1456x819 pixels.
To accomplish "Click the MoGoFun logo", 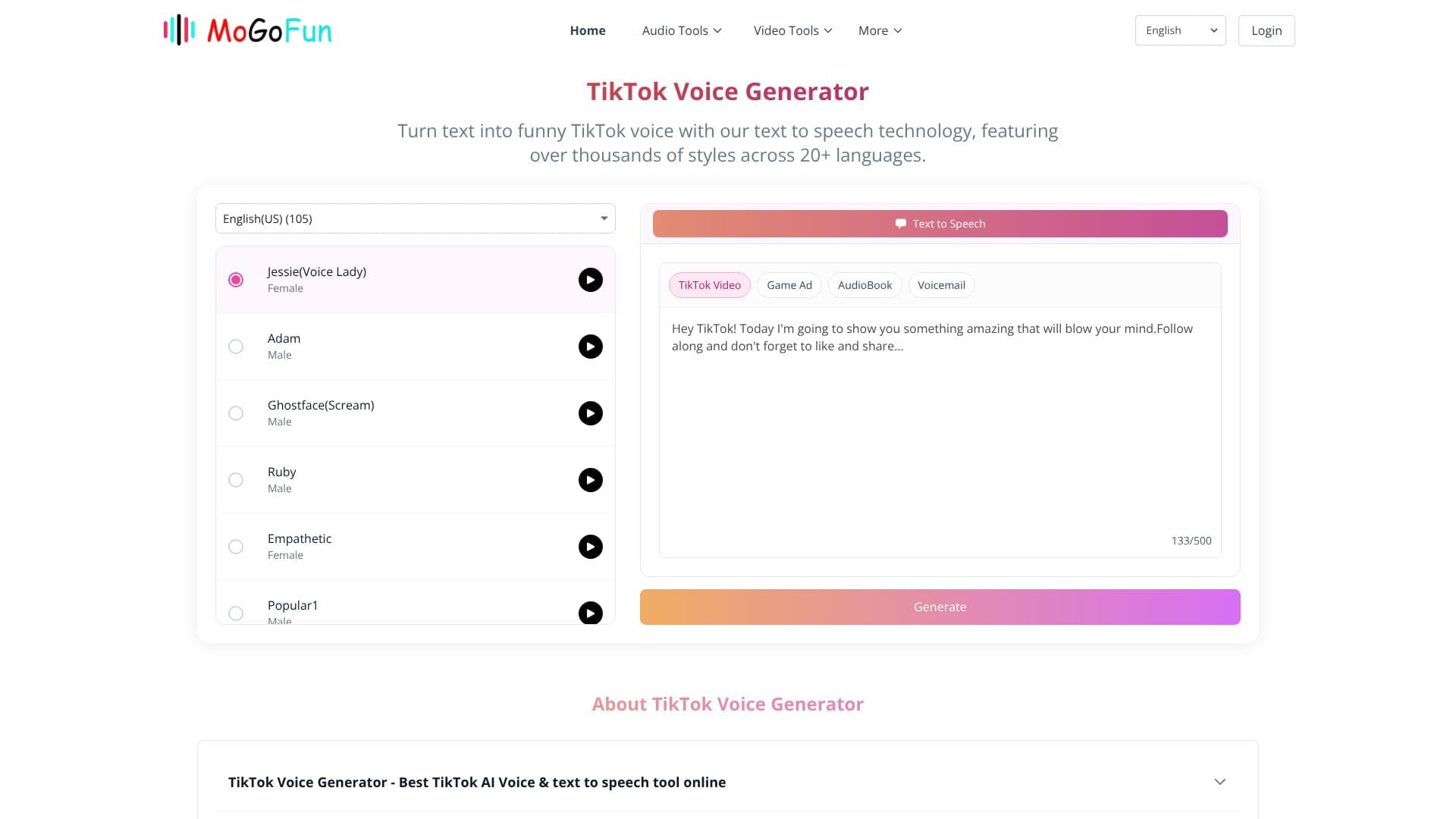I will coord(247,30).
